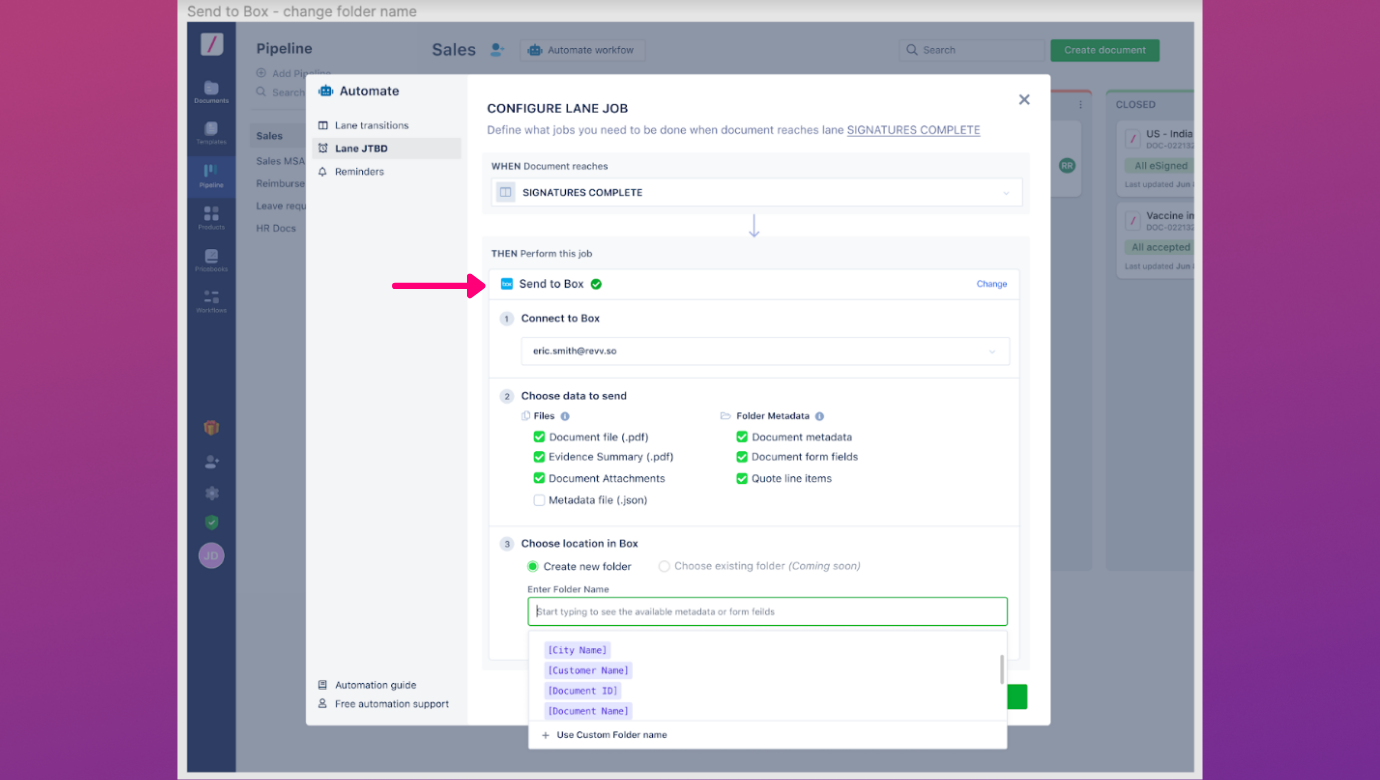The image size is (1380, 780).
Task: Uncheck Document metadata
Action: click(742, 437)
